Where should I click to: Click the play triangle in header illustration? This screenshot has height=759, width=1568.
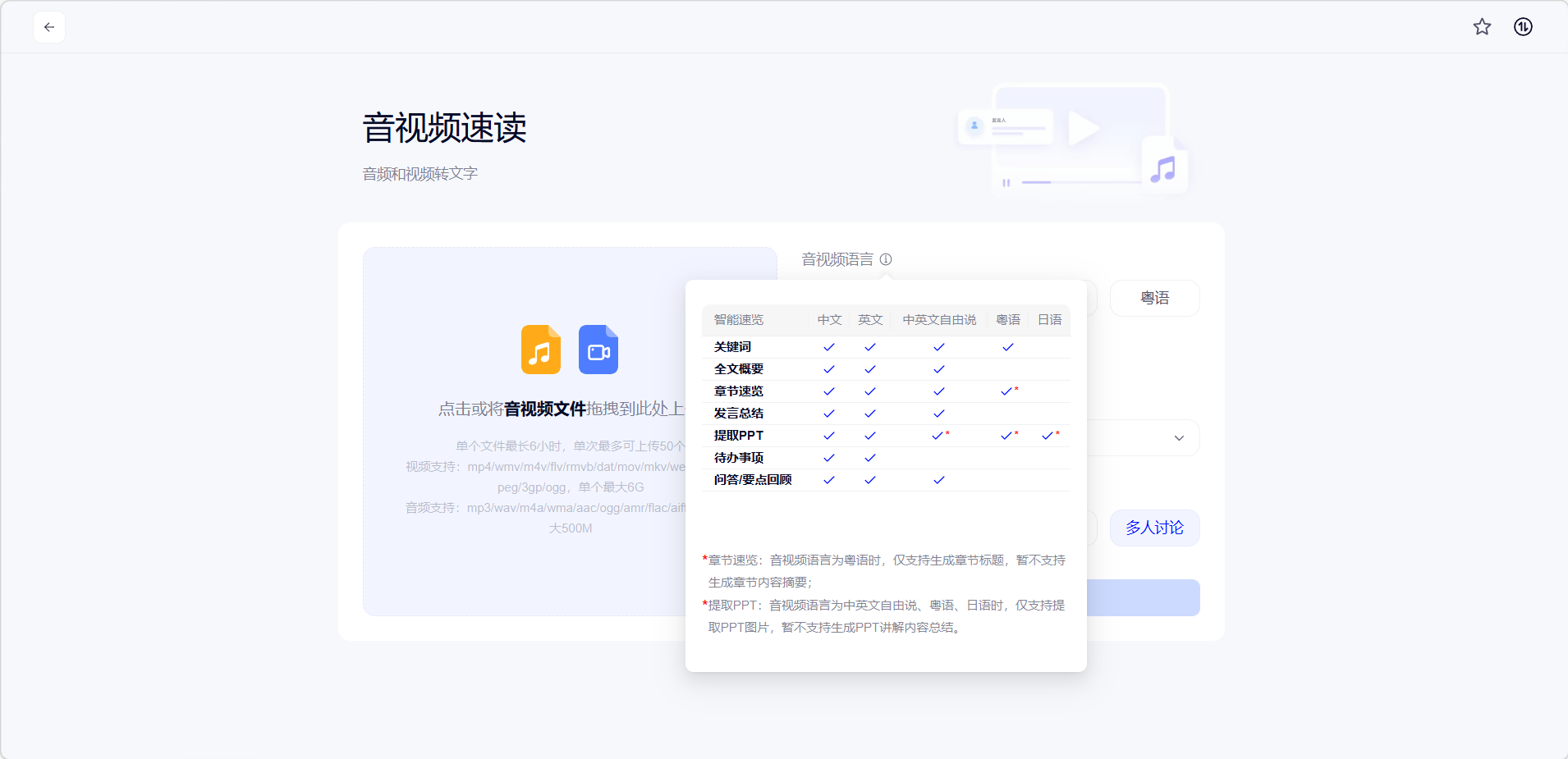[1083, 129]
